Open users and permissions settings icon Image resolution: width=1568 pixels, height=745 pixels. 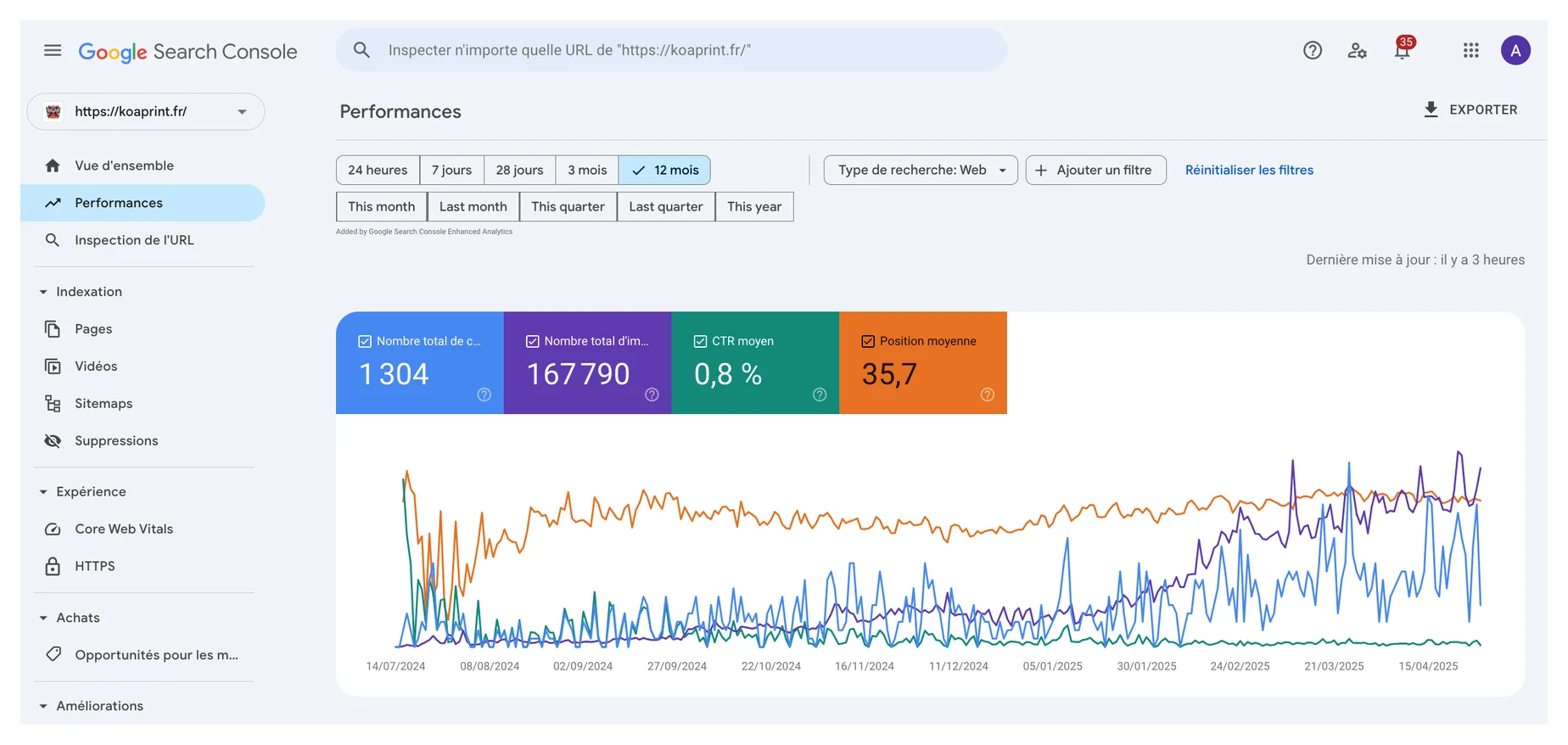pyautogui.click(x=1358, y=50)
